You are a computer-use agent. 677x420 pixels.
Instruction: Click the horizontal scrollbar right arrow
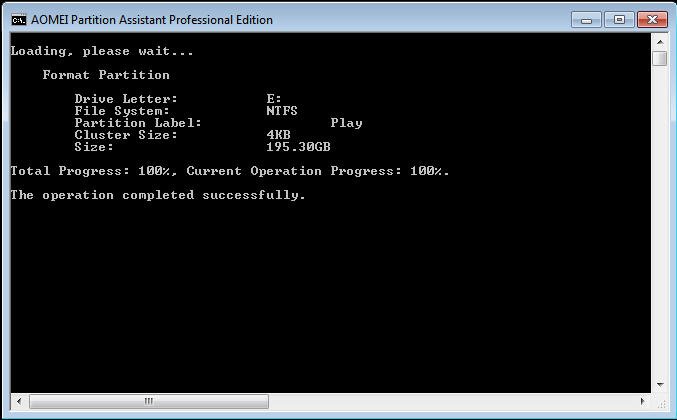click(642, 401)
